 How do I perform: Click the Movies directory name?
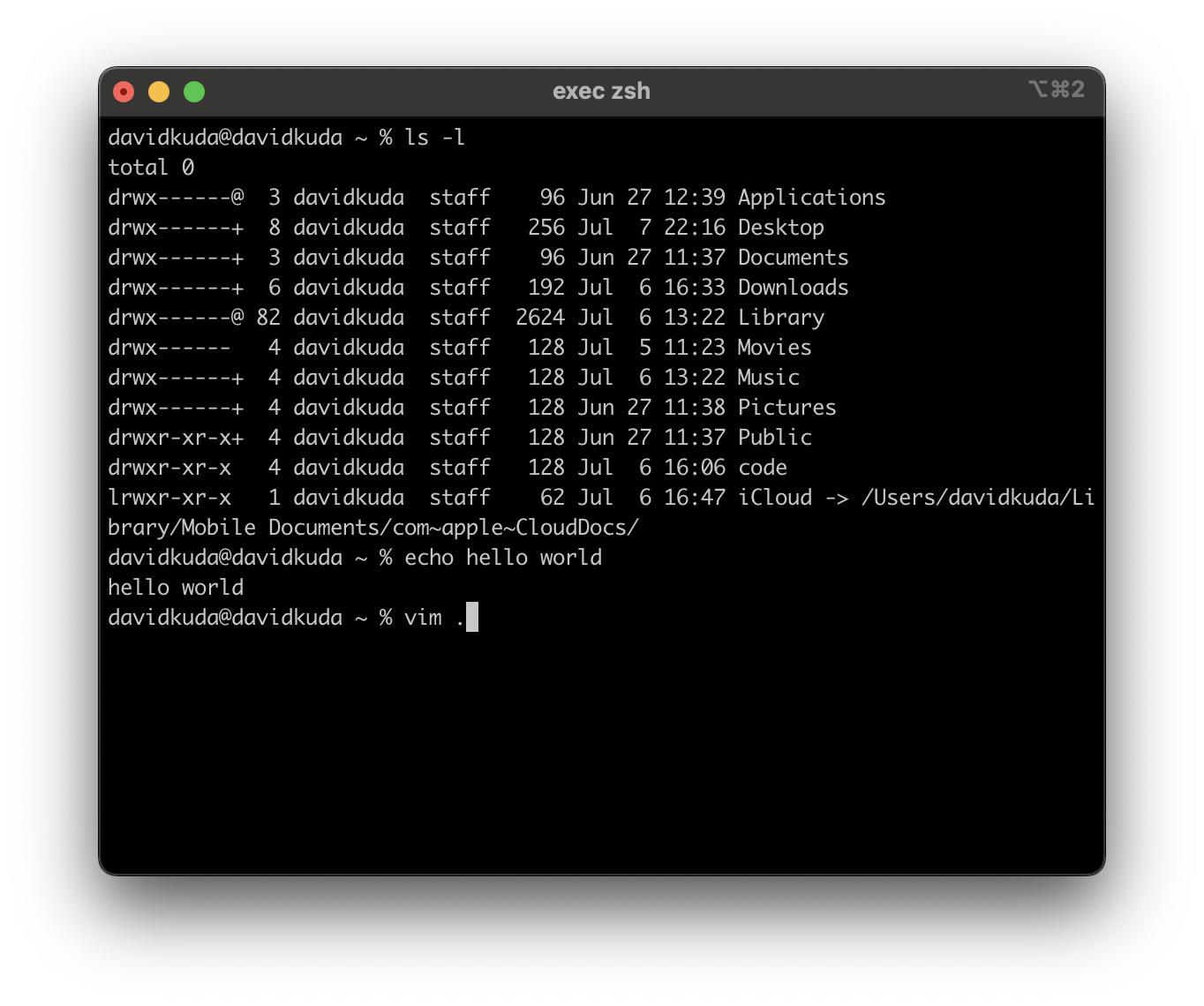coord(774,348)
